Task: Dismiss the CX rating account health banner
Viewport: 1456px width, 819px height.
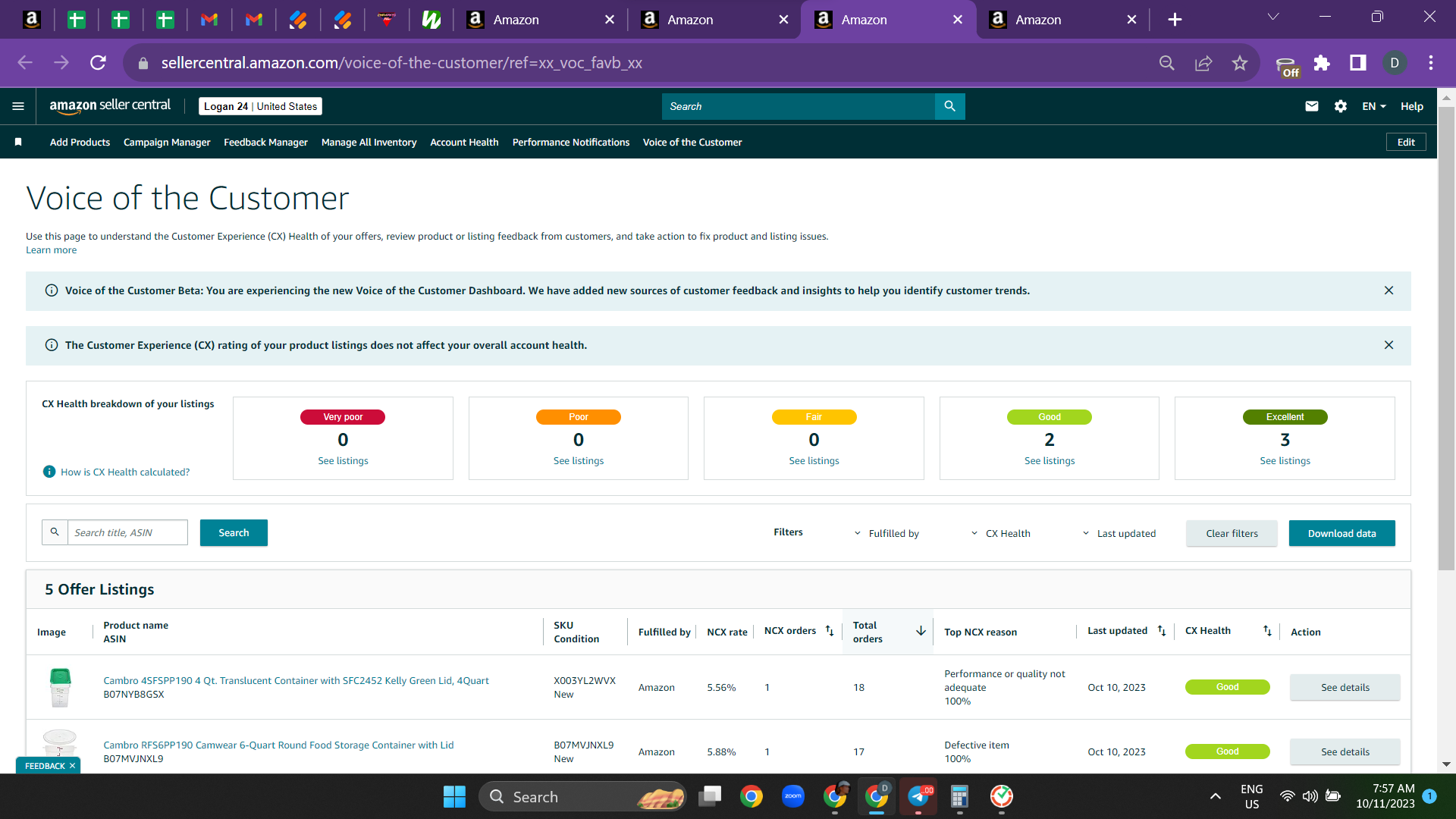Action: (x=1389, y=345)
